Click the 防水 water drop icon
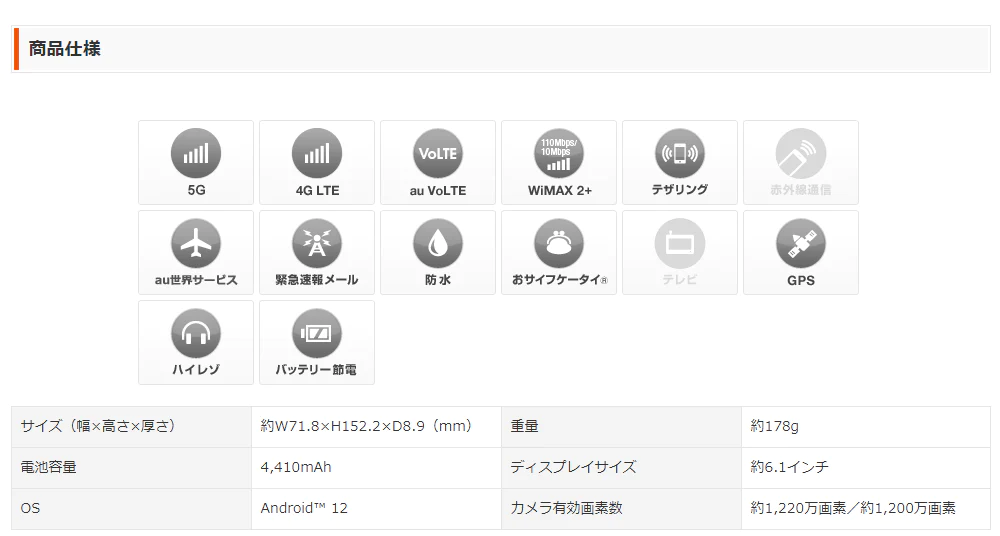This screenshot has height=536, width=1000. pyautogui.click(x=438, y=244)
